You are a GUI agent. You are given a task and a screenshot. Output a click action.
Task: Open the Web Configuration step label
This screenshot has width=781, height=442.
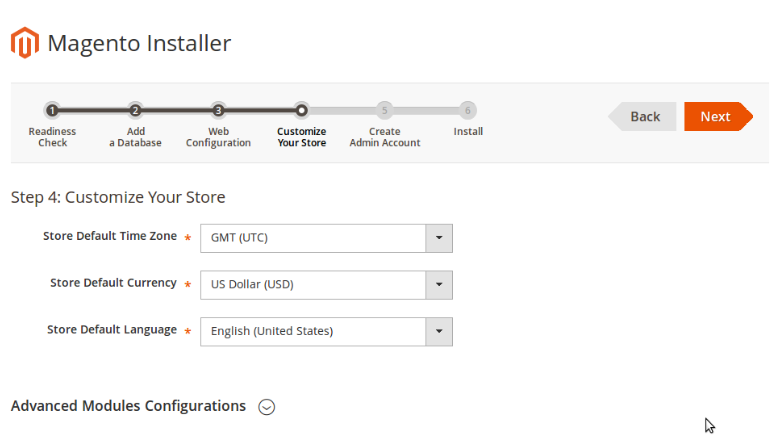tap(218, 137)
